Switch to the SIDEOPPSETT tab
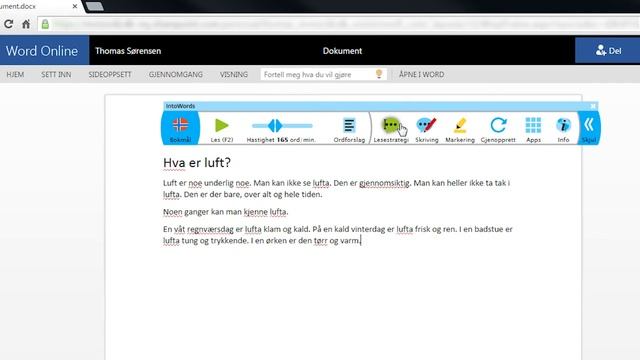 [x=110, y=75]
